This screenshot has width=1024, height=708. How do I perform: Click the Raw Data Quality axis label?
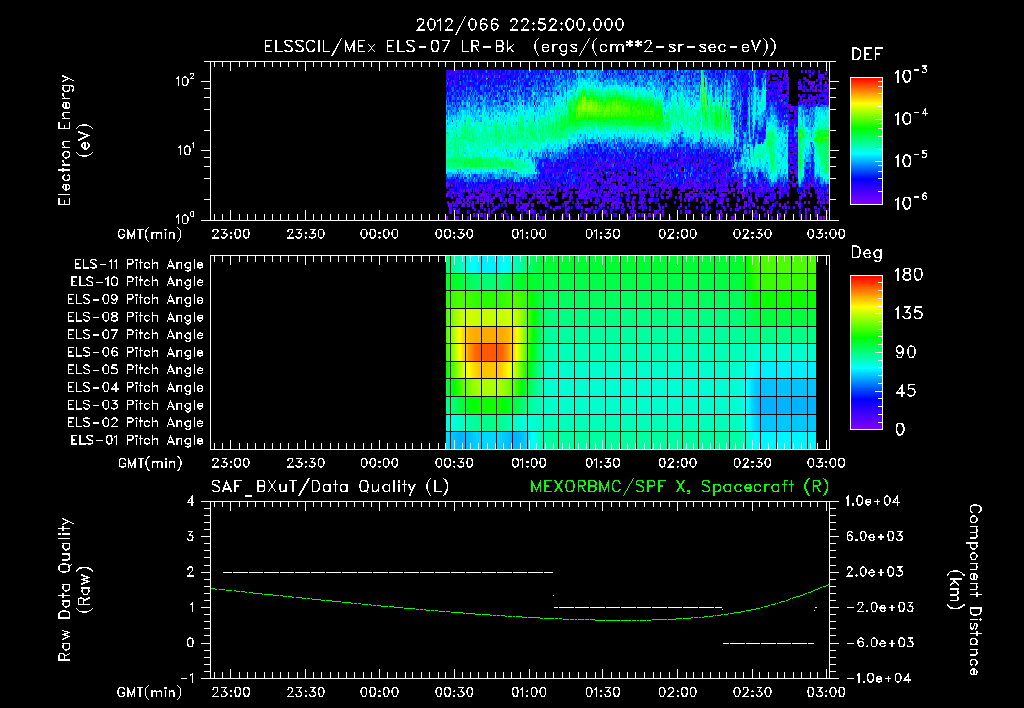[x=74, y=590]
